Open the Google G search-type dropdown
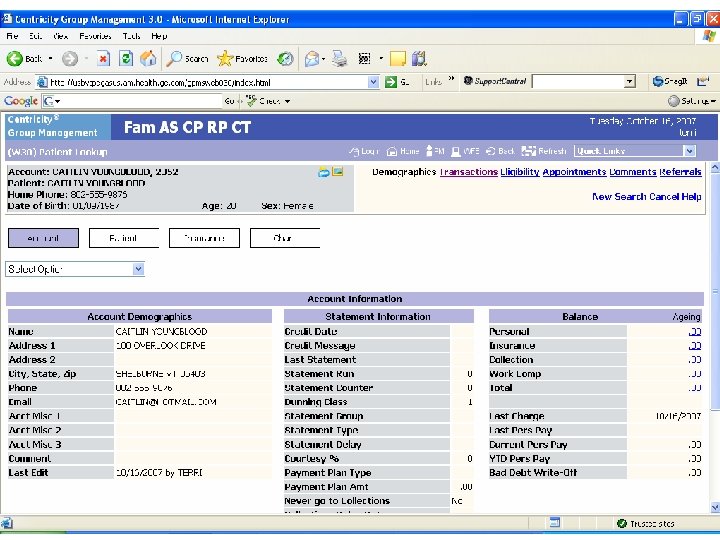The image size is (720, 540). 52,101
